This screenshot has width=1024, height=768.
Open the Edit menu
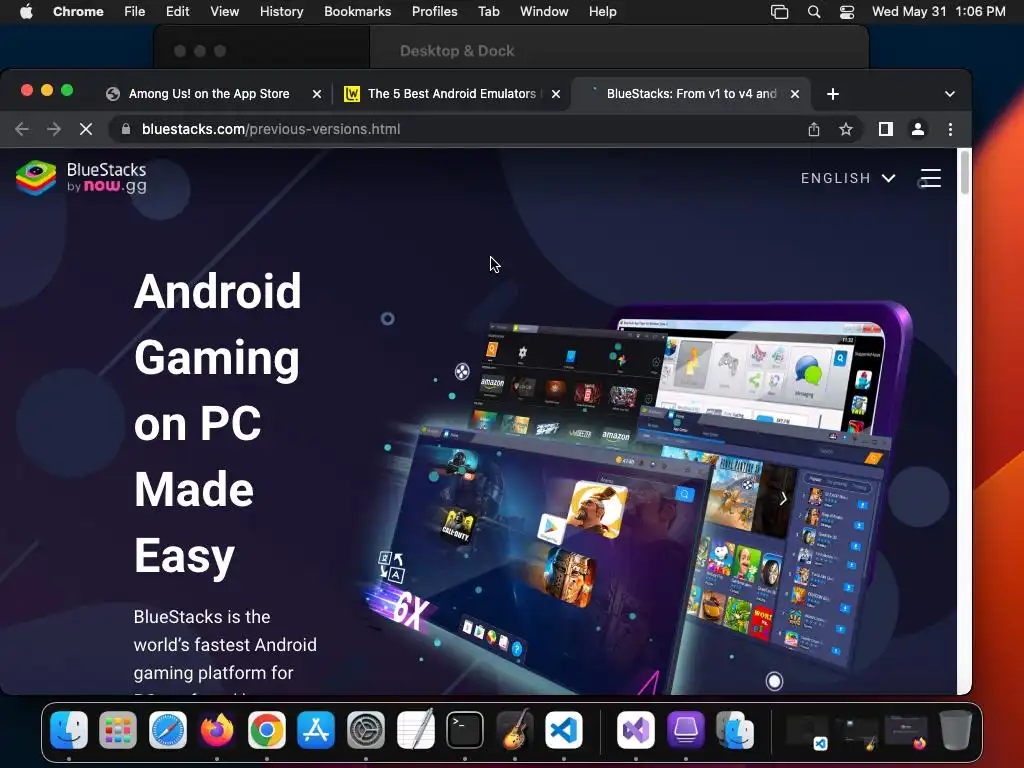coord(178,12)
